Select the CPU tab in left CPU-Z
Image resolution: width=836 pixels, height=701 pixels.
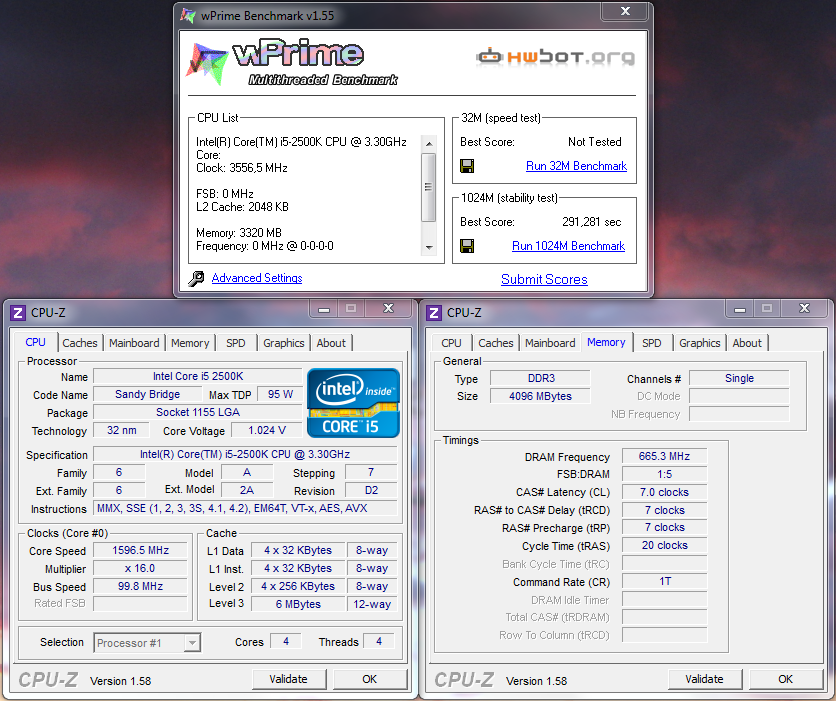click(x=36, y=342)
